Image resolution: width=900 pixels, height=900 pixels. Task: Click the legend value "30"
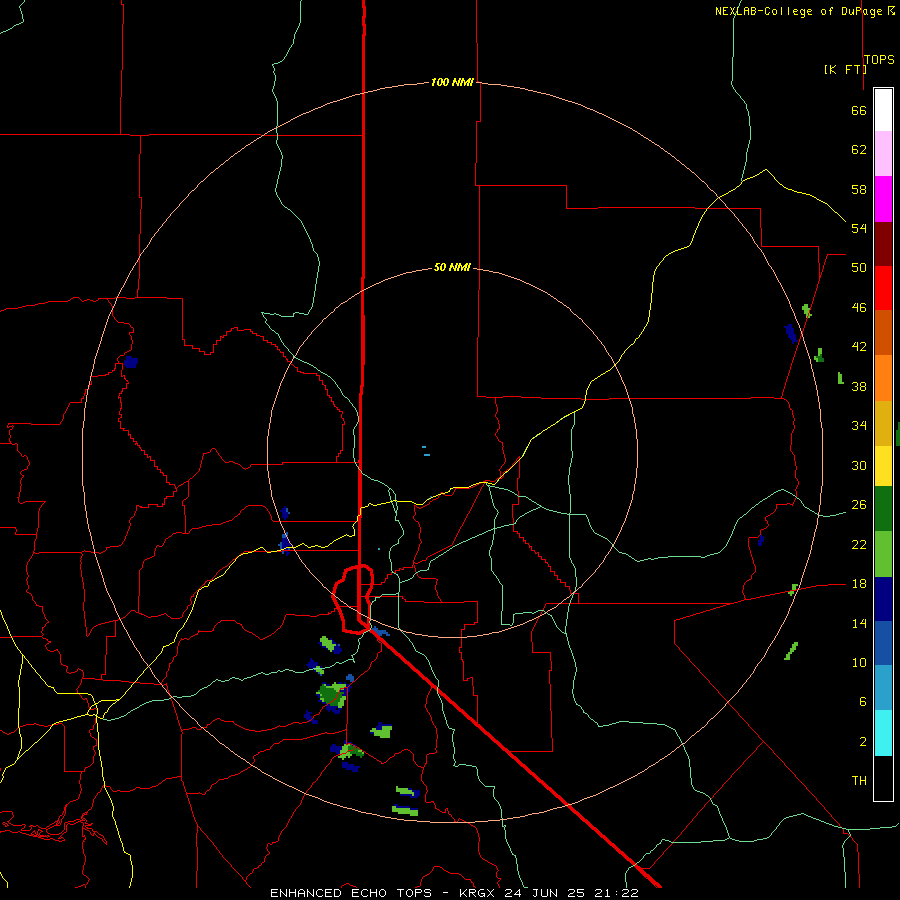point(859,465)
